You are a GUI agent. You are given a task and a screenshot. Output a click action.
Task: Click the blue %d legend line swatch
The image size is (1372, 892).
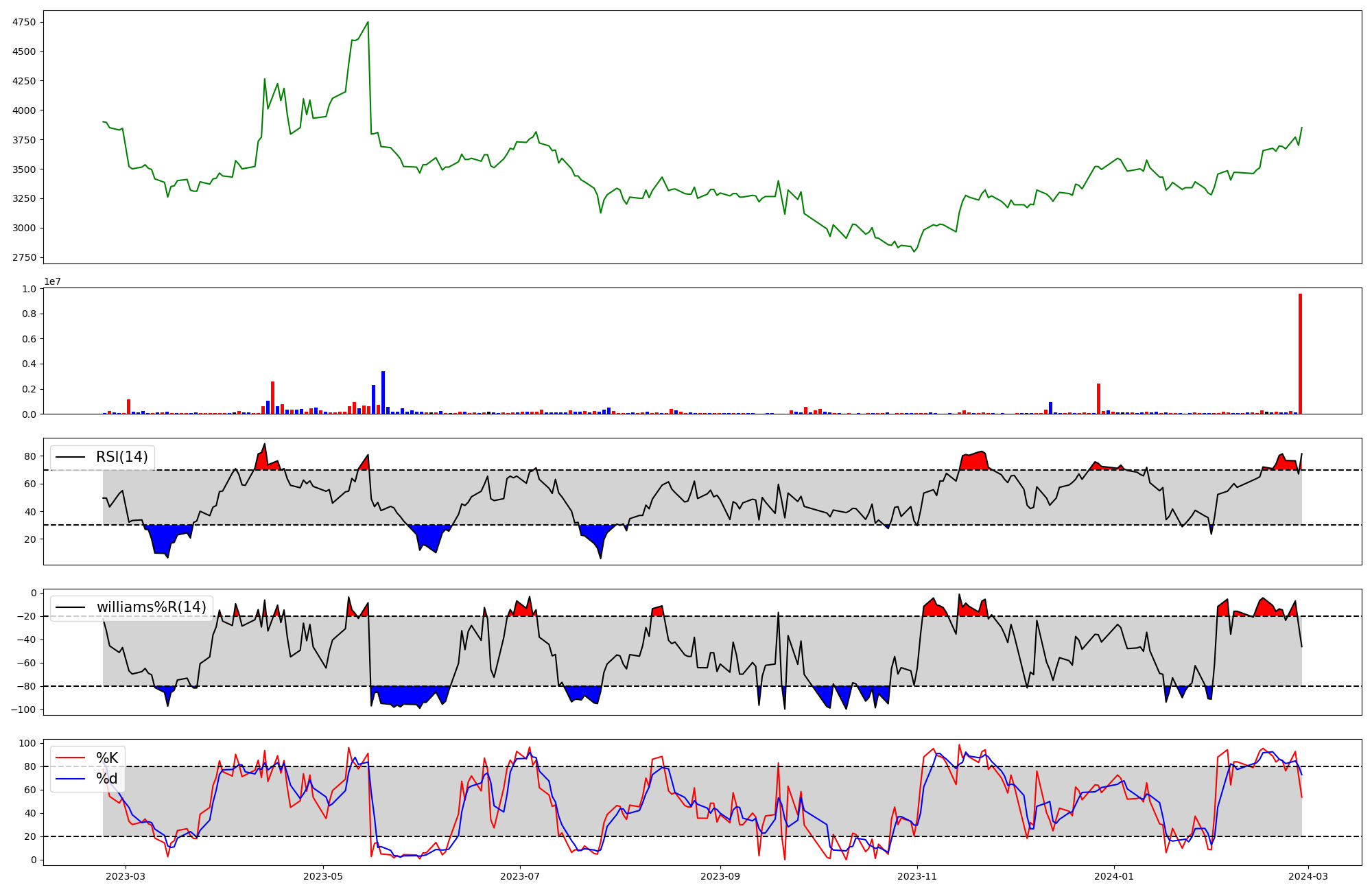pos(71,779)
